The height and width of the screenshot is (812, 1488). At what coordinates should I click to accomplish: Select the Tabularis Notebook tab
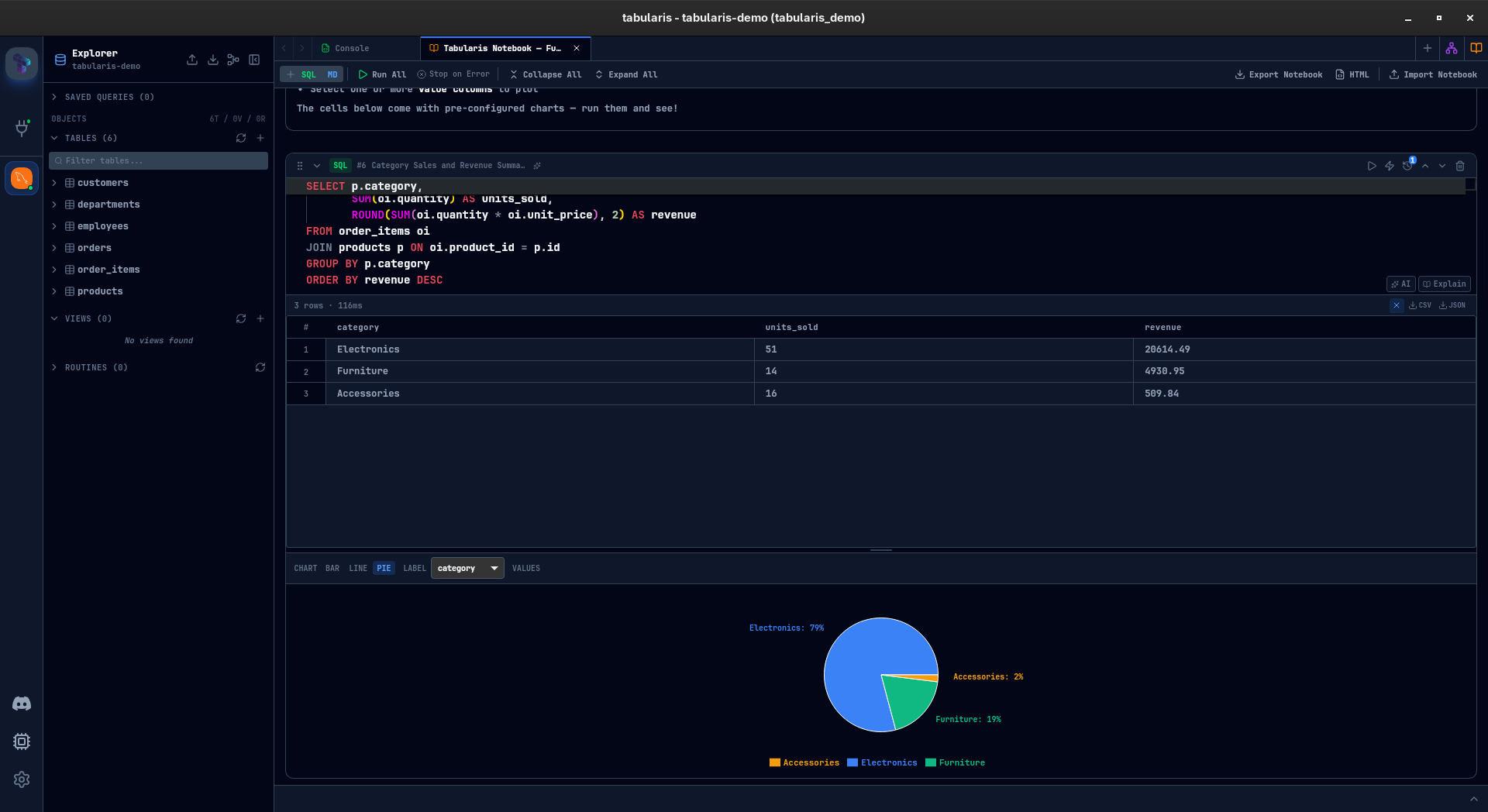pos(500,48)
